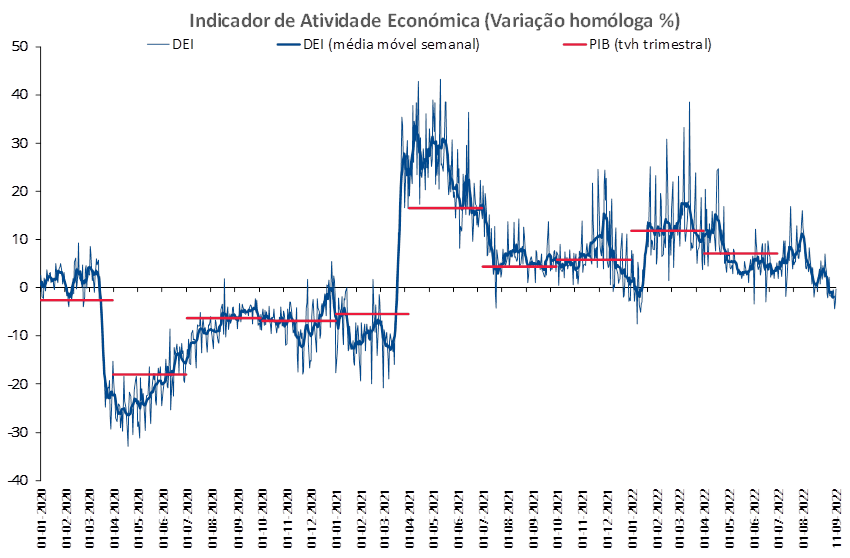Viewport: 850px width, 558px height.
Task: Click the thin blue DEI legend line sample
Action: pyautogui.click(x=158, y=44)
